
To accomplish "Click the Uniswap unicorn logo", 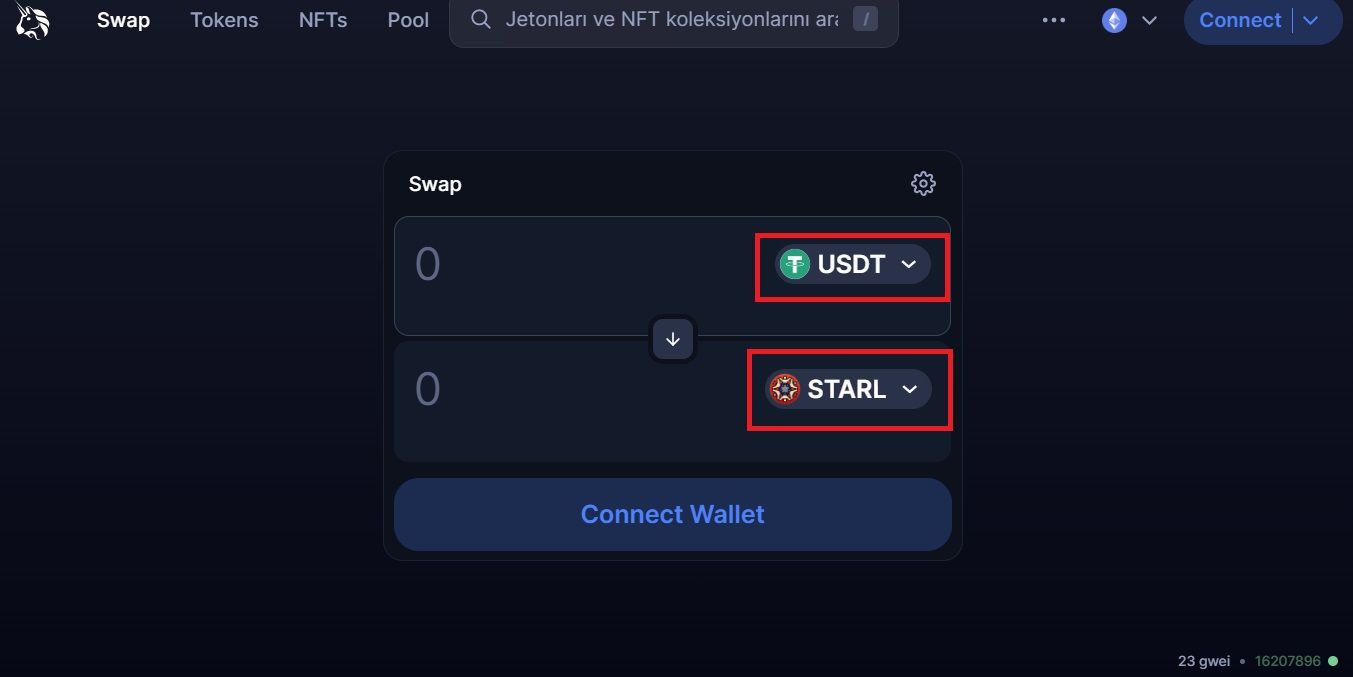I will 33,21.
